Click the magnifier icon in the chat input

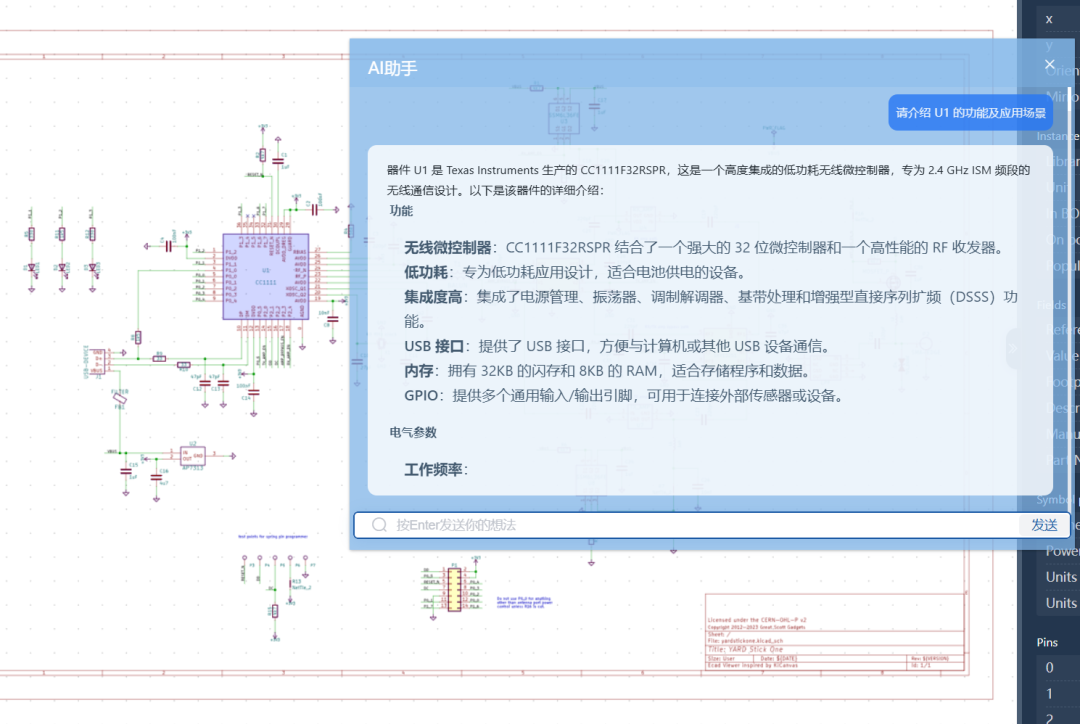[380, 525]
